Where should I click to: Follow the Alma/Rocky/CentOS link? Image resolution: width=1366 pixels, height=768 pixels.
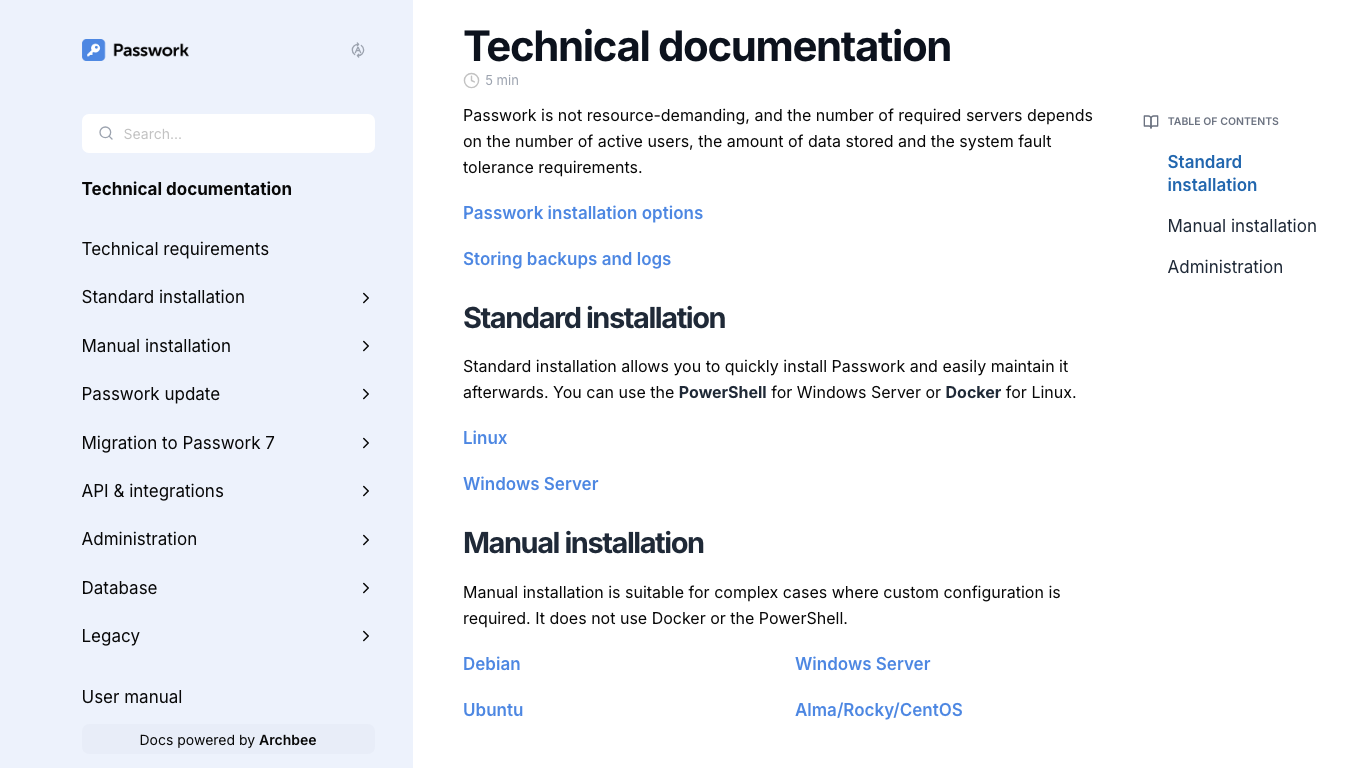tap(878, 710)
